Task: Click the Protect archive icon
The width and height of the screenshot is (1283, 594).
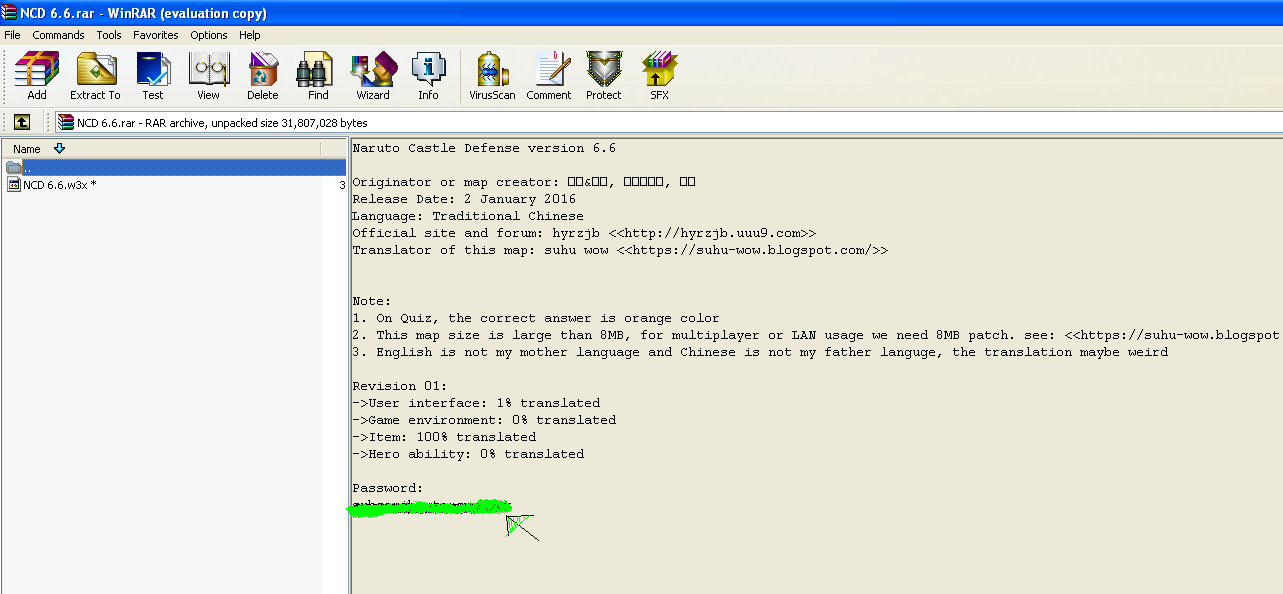Action: (x=604, y=76)
